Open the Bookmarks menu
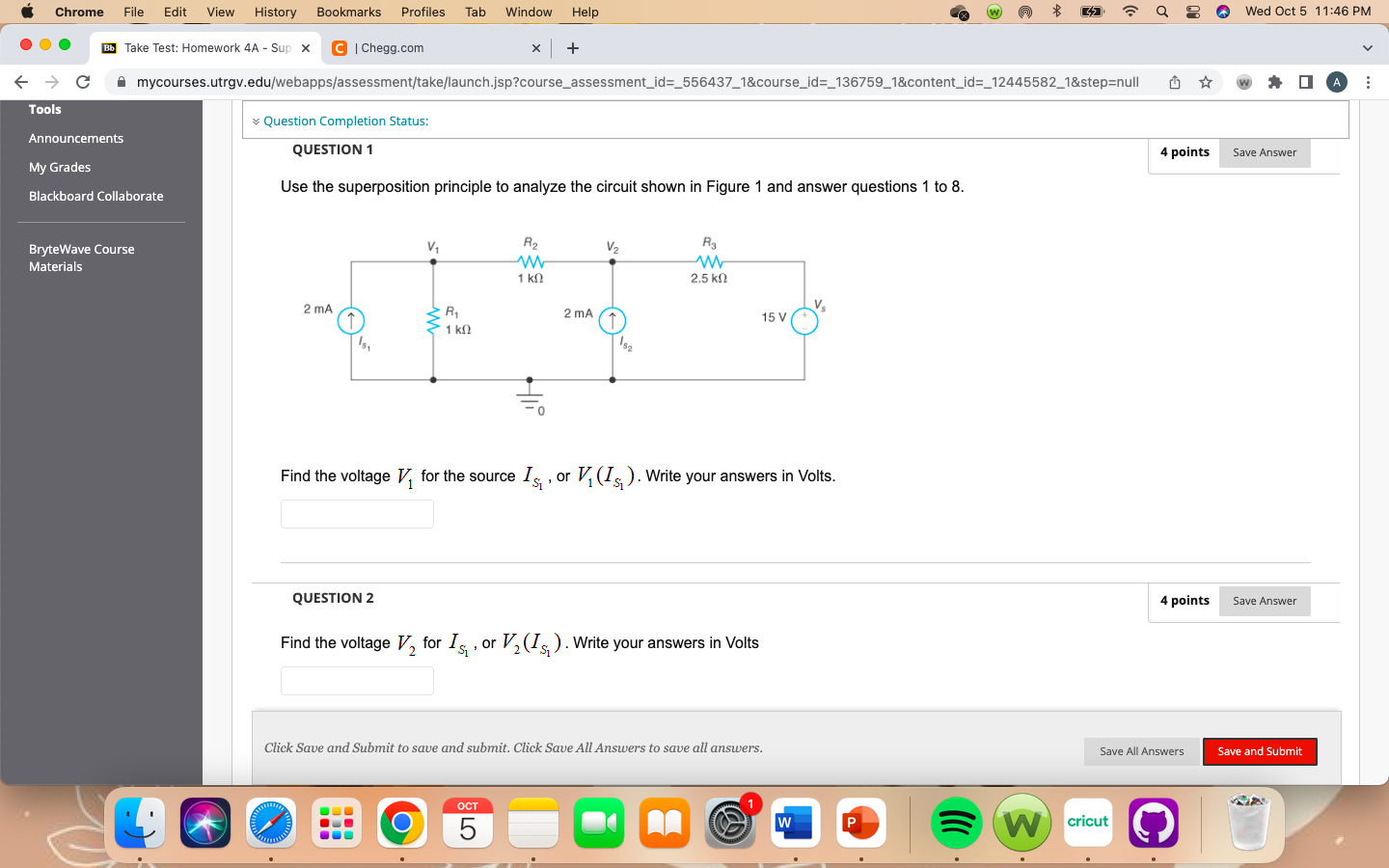Image resolution: width=1389 pixels, height=868 pixels. click(x=348, y=13)
